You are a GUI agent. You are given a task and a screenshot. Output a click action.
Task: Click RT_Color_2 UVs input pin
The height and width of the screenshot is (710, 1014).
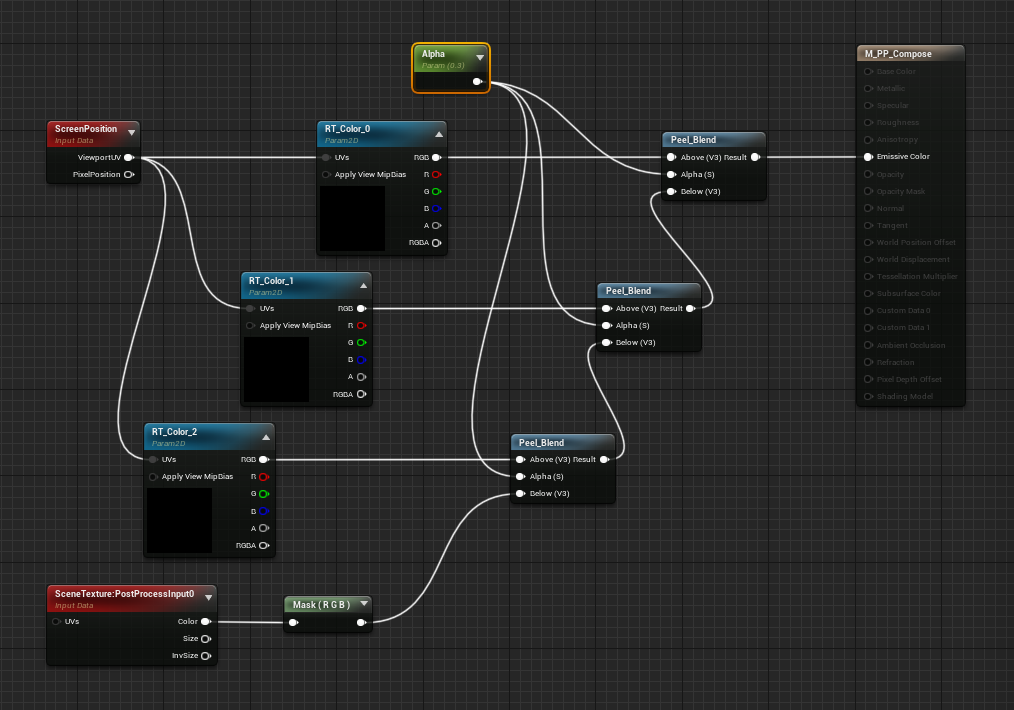[x=153, y=460]
